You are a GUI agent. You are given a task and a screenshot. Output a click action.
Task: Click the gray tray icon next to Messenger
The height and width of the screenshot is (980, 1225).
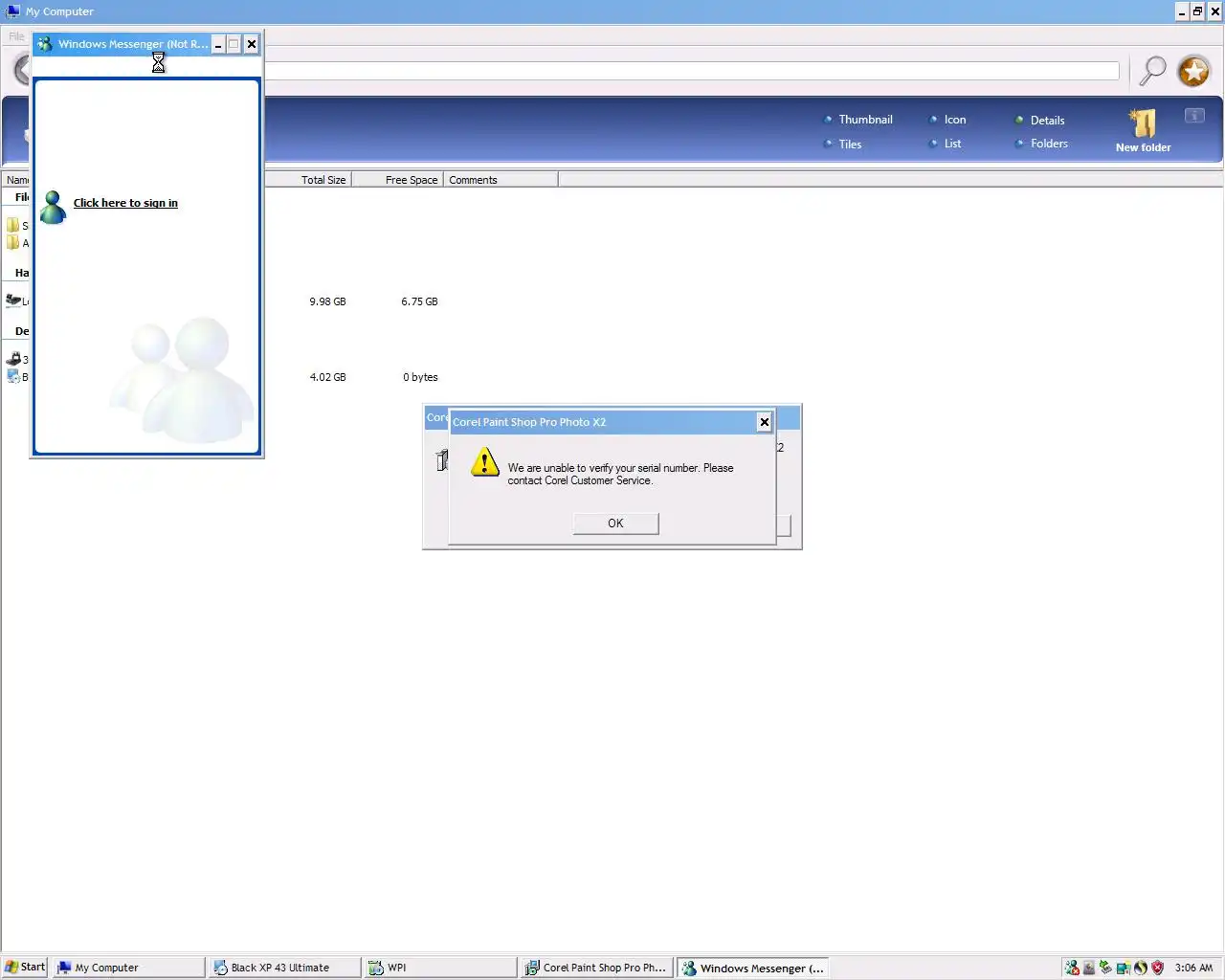click(x=1089, y=968)
